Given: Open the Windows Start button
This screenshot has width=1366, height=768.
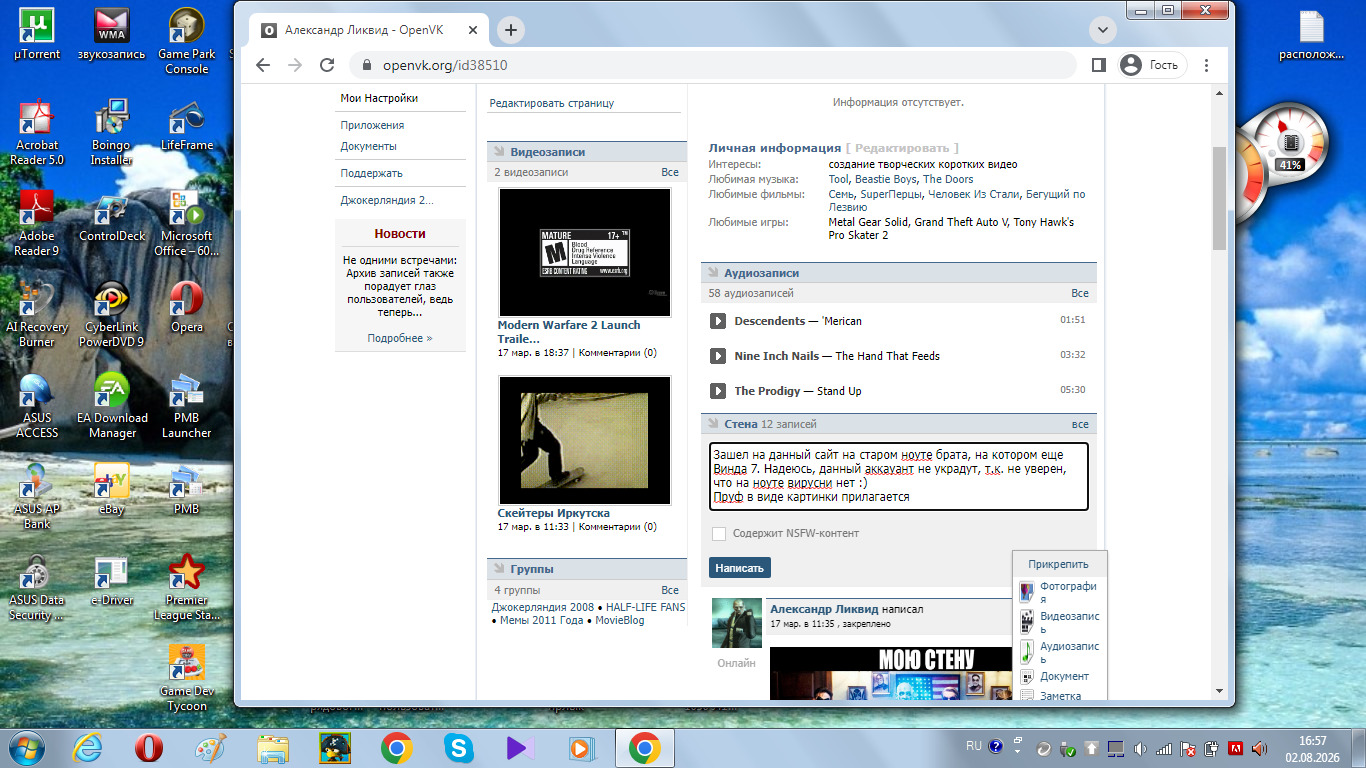Looking at the screenshot, I should point(25,747).
